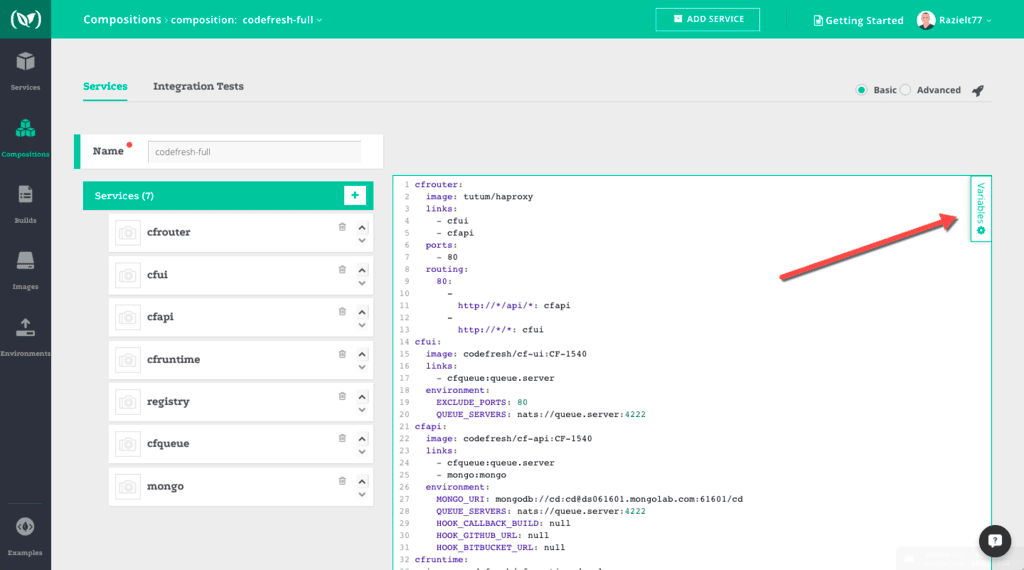1024x570 pixels.
Task: Click the ADD SERVICE button
Action: click(x=707, y=19)
